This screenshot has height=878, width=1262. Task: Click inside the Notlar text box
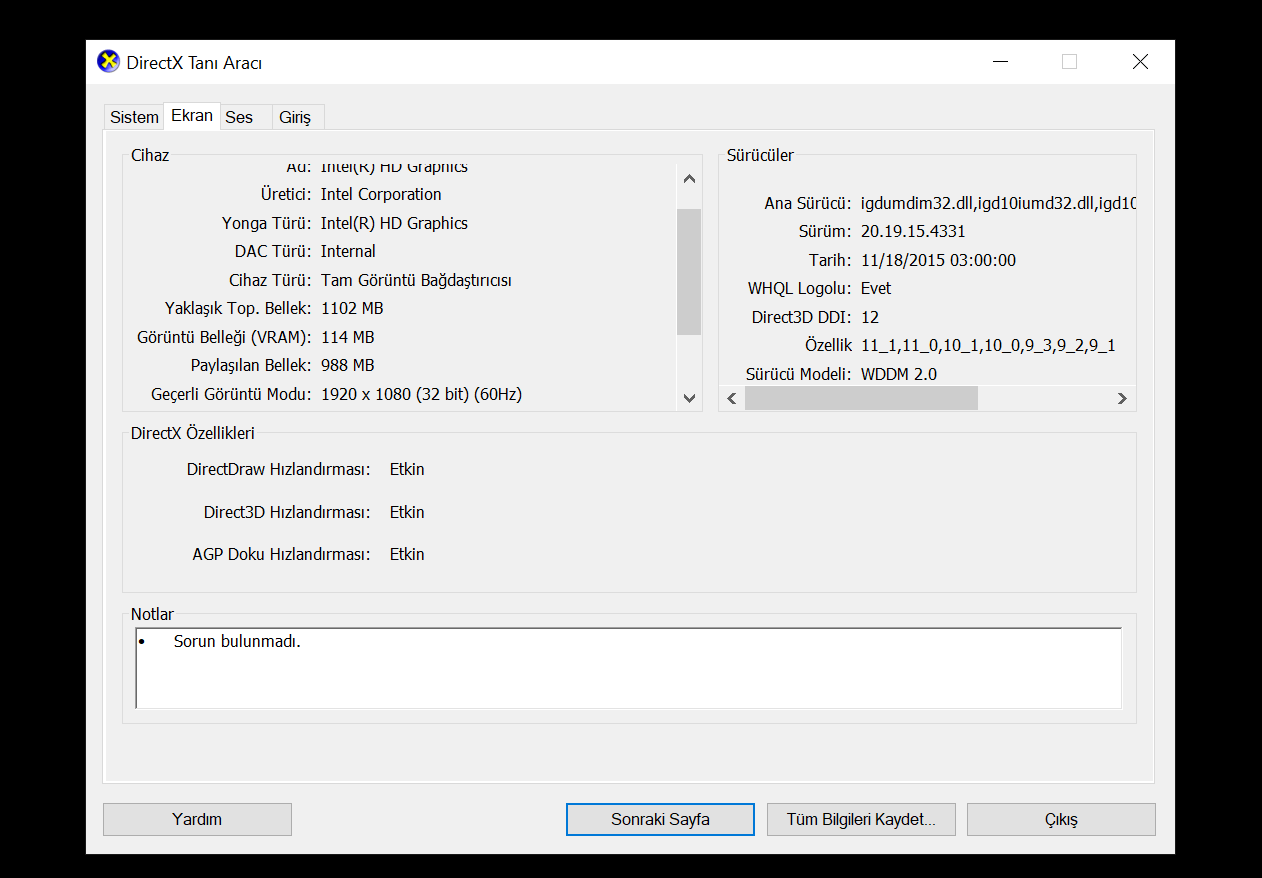tap(628, 668)
